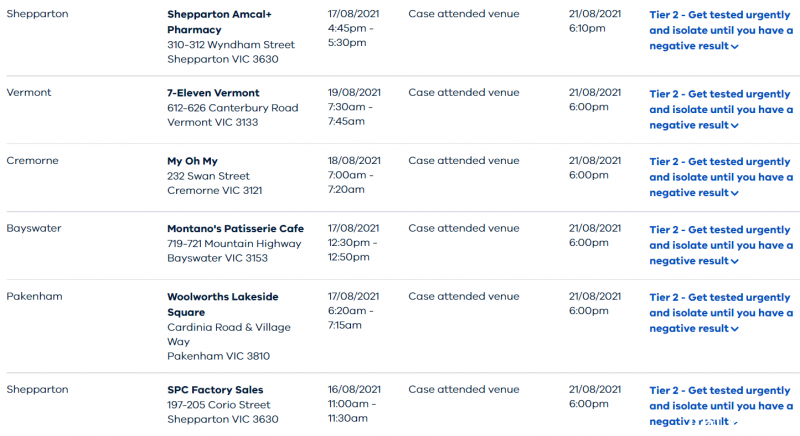Click the Cremorne suburb cell
The height and width of the screenshot is (436, 800).
click(32, 161)
